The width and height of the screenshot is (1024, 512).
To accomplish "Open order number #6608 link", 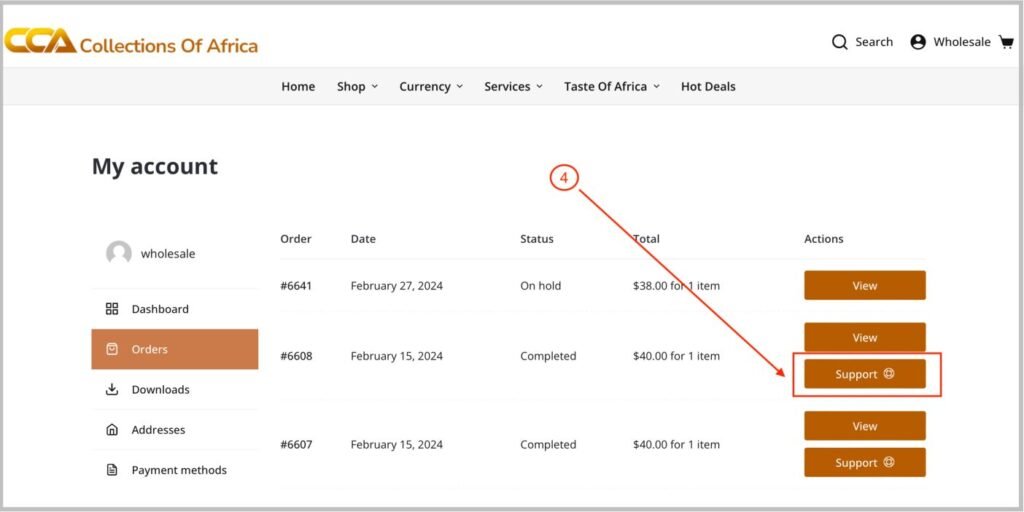I will click(296, 356).
